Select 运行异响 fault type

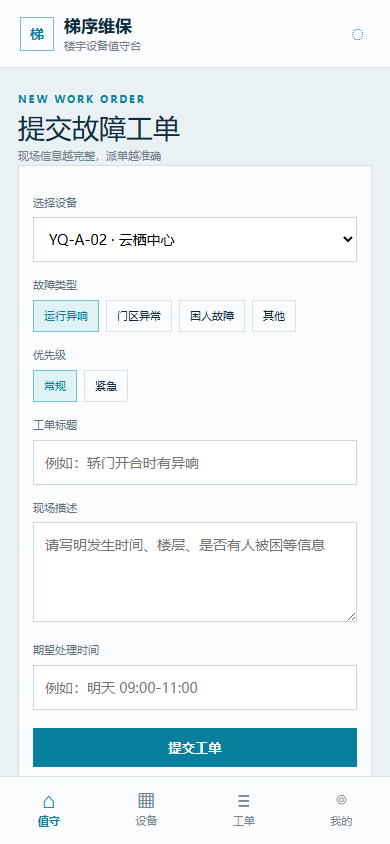point(66,316)
